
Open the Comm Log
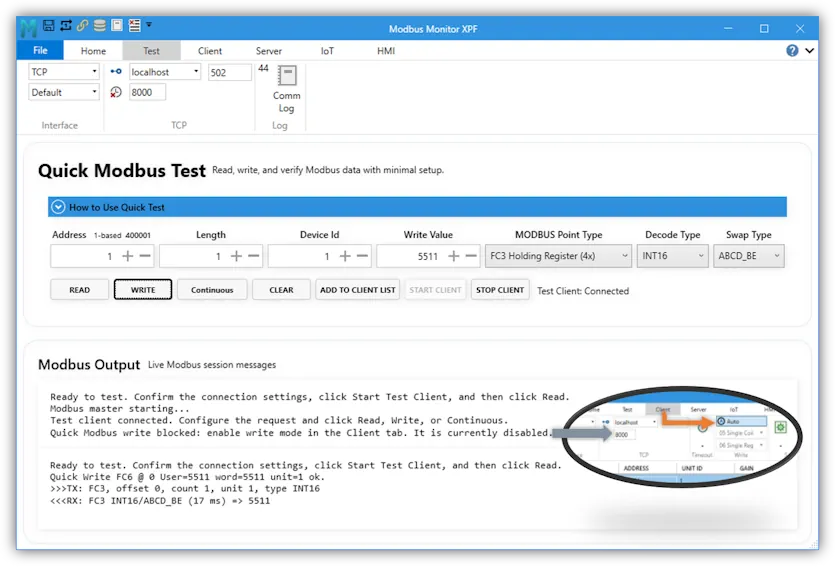click(286, 89)
